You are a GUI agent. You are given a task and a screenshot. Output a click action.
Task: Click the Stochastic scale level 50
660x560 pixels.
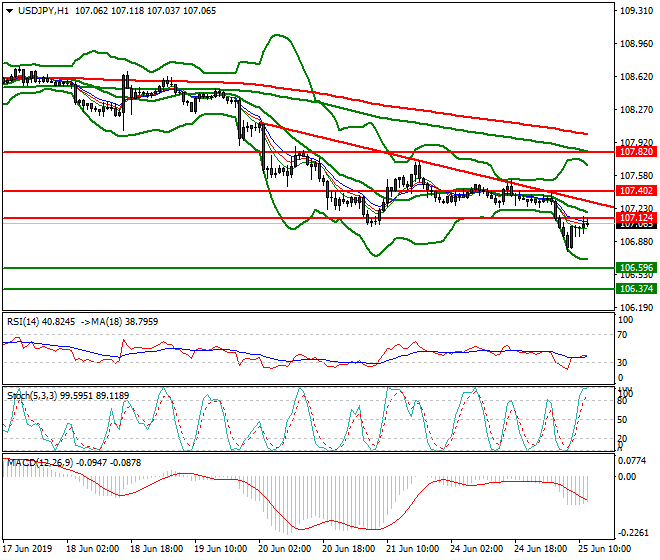click(x=623, y=420)
